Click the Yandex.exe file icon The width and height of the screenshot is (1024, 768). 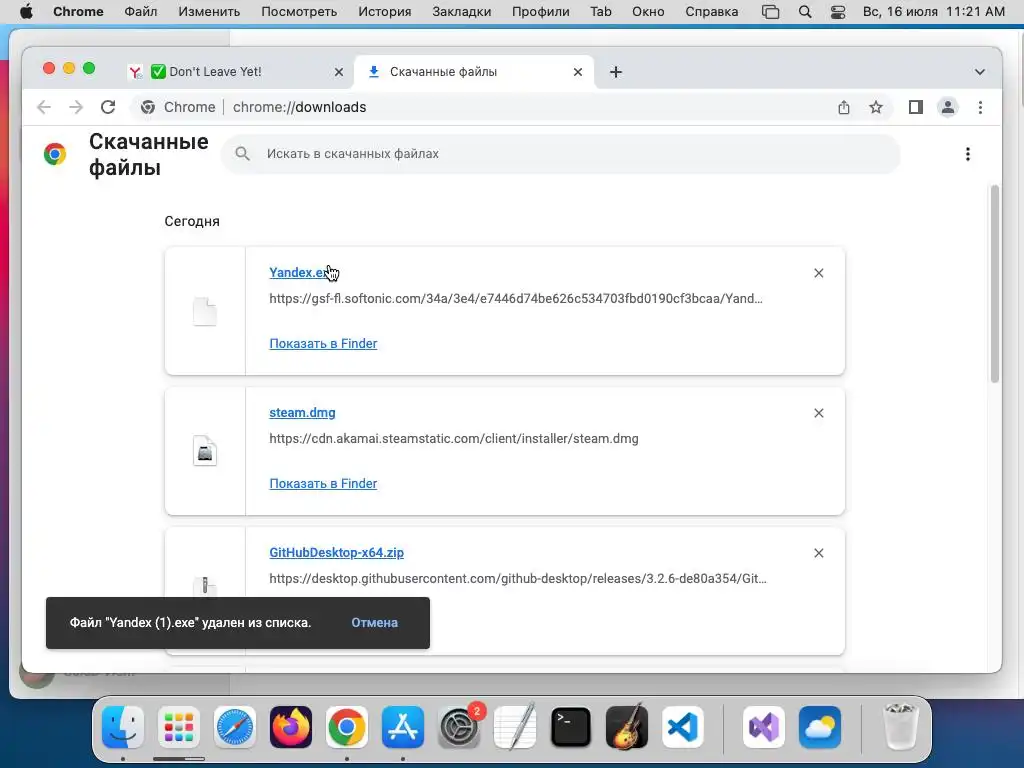(205, 311)
